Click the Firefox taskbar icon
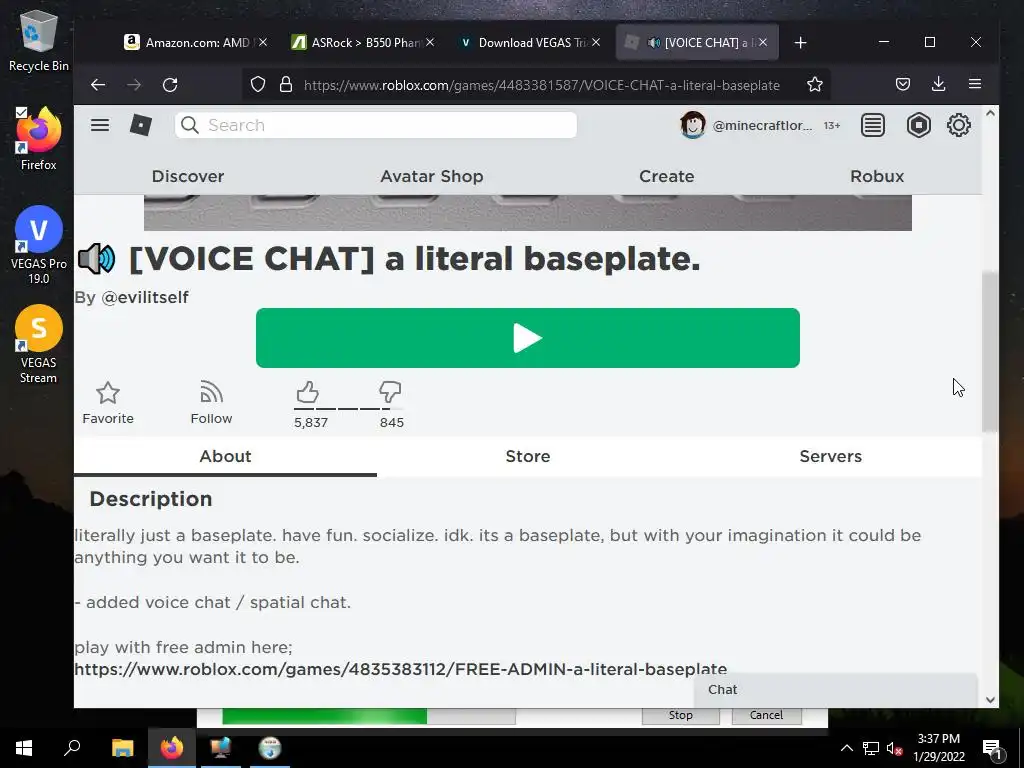Viewport: 1024px width, 768px height. point(172,748)
